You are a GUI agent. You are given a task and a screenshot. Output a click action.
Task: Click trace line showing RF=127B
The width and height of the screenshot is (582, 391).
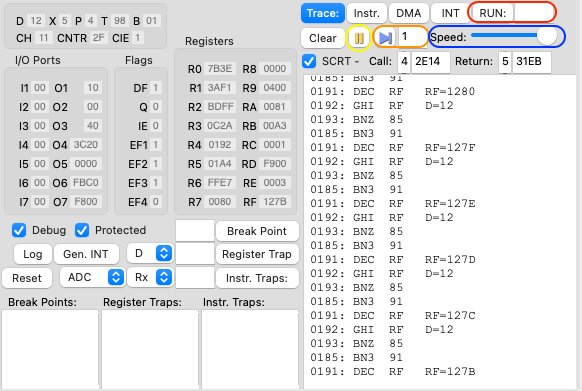click(x=393, y=372)
